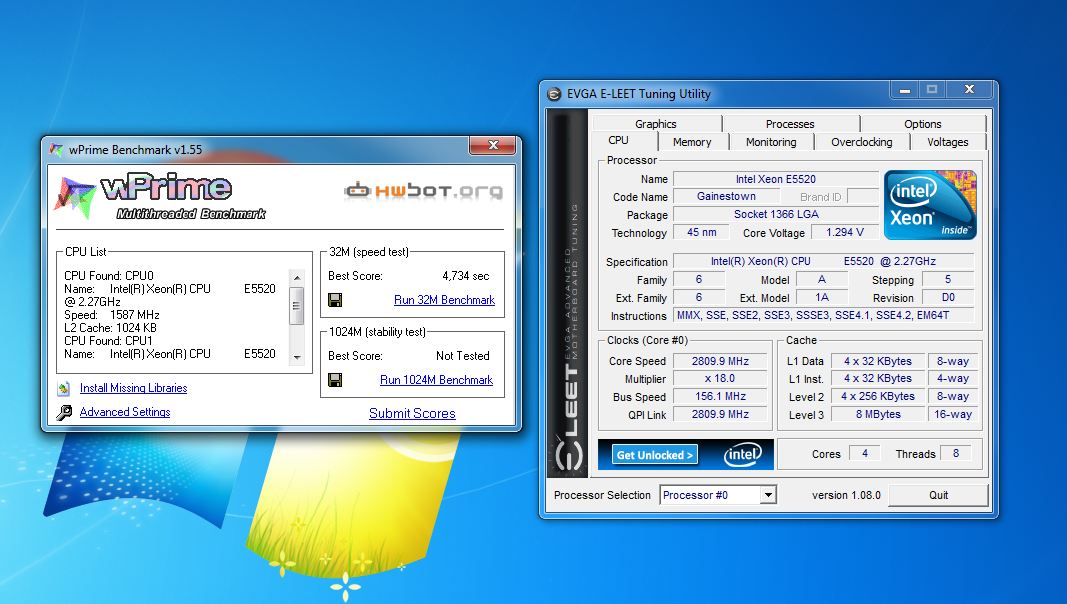
Task: Close the wPrime Benchmark window
Action: 493,145
